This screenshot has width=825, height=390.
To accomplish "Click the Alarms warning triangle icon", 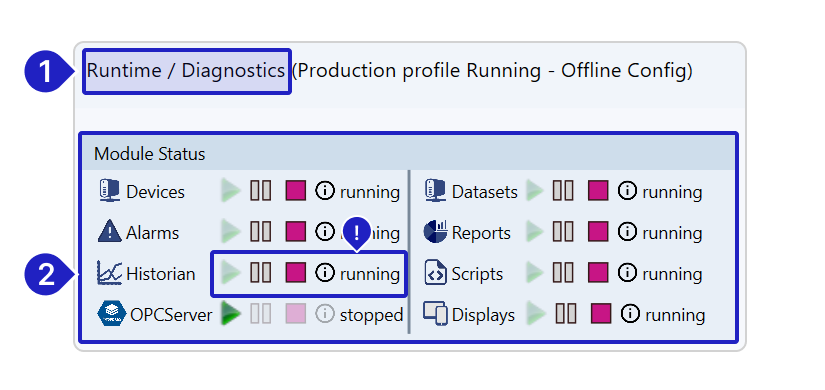I will 109,232.
